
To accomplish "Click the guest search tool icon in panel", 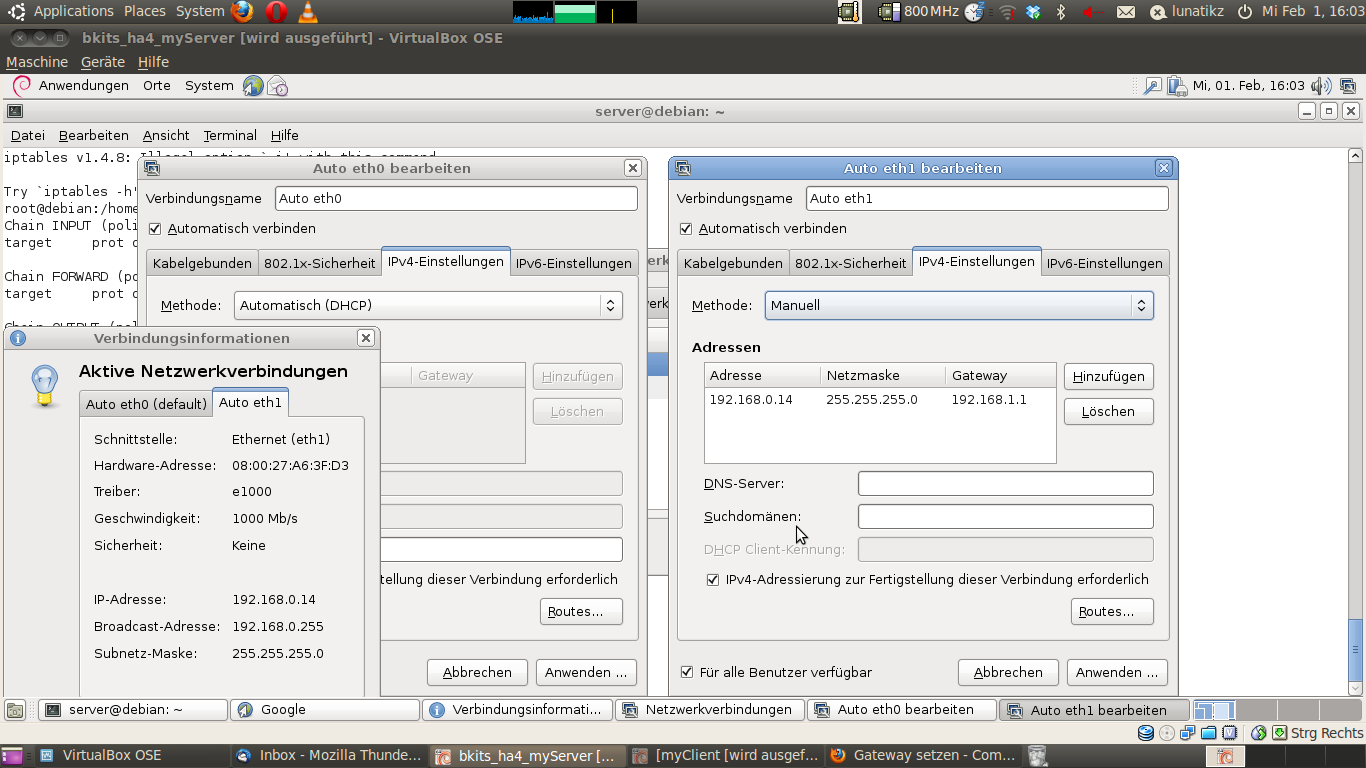I will click(x=1153, y=86).
